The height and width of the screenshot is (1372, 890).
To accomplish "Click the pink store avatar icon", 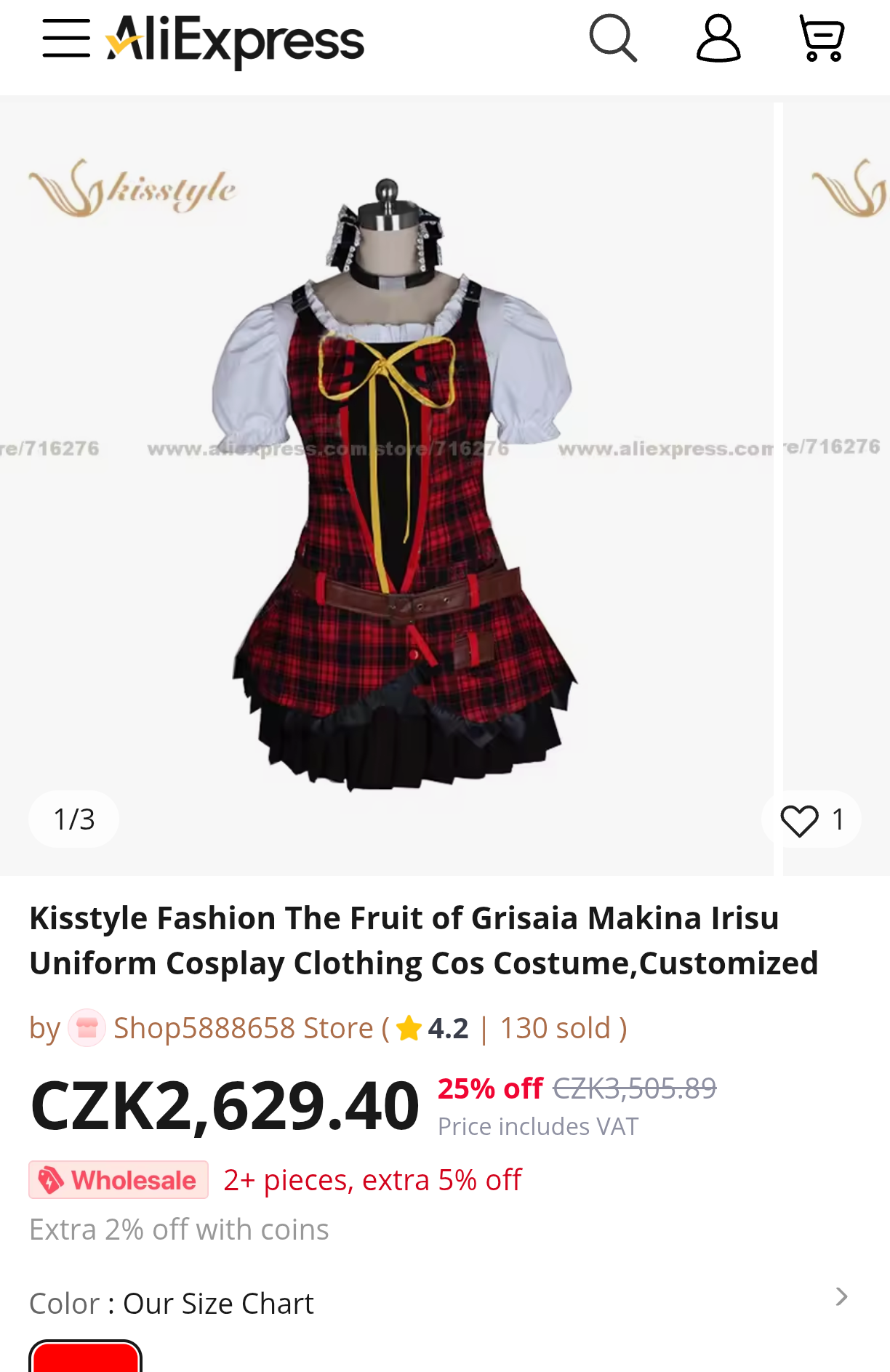I will [x=87, y=1028].
